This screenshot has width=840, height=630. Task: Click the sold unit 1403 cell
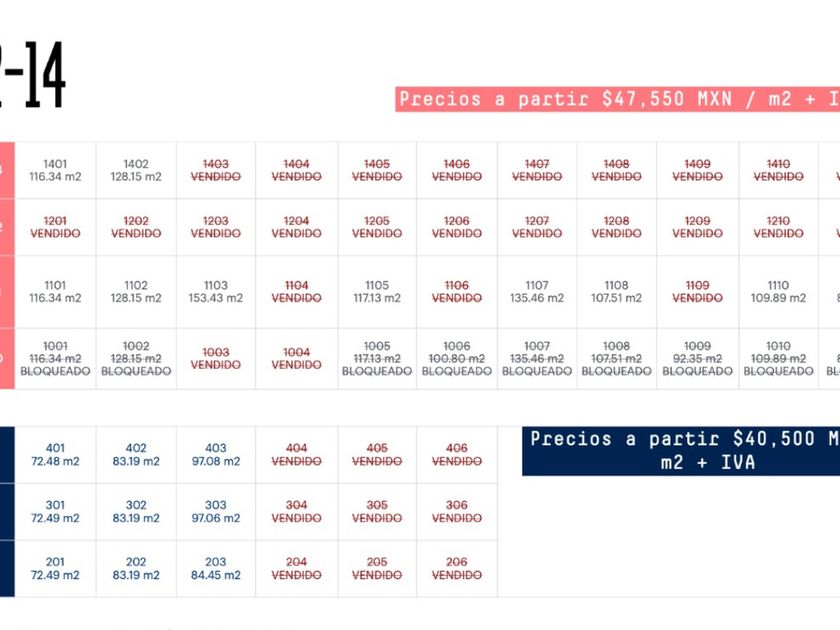click(216, 170)
